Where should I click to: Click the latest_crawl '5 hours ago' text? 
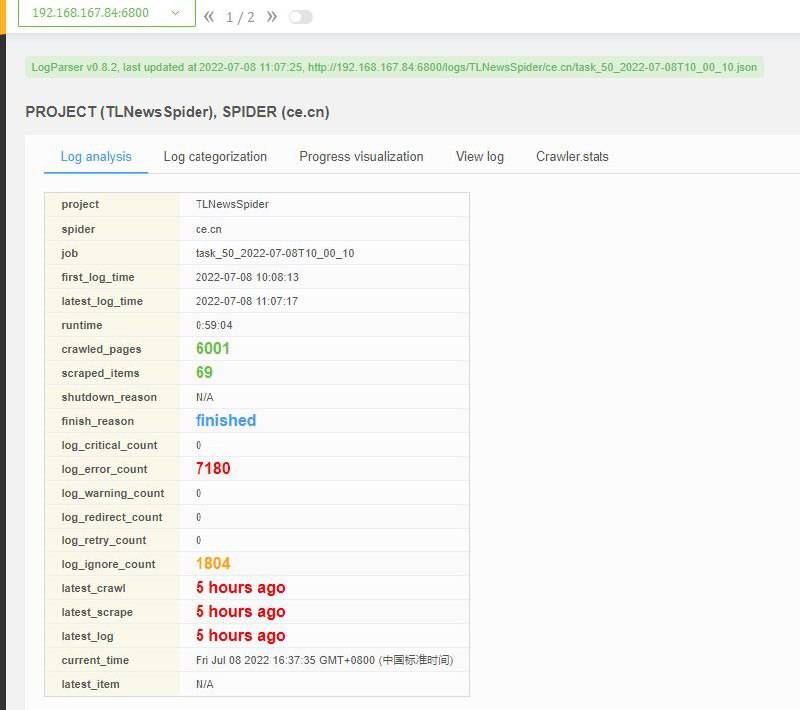tap(240, 588)
